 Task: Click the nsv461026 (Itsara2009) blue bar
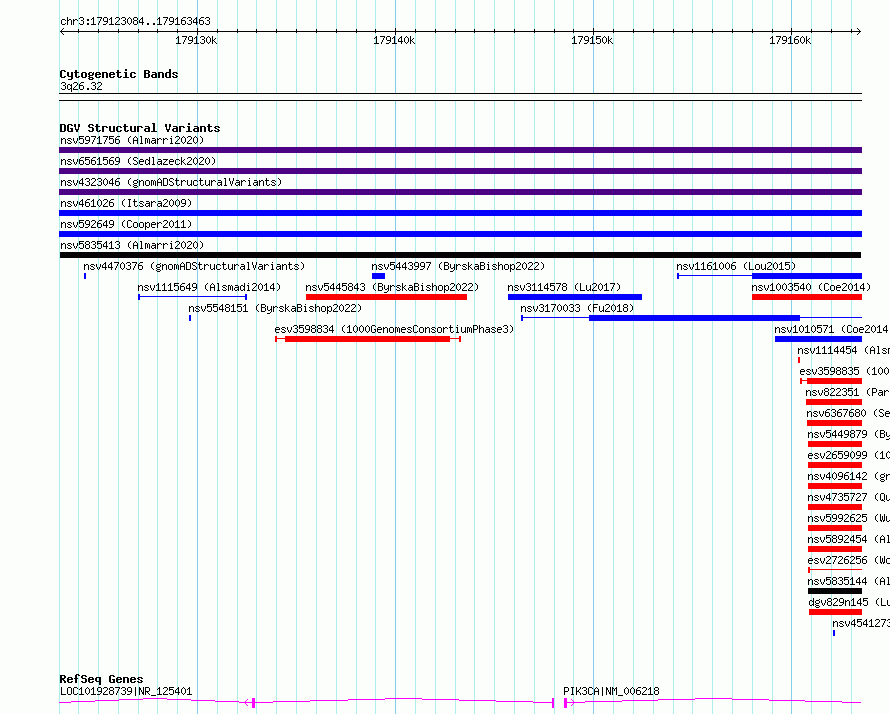[x=460, y=213]
